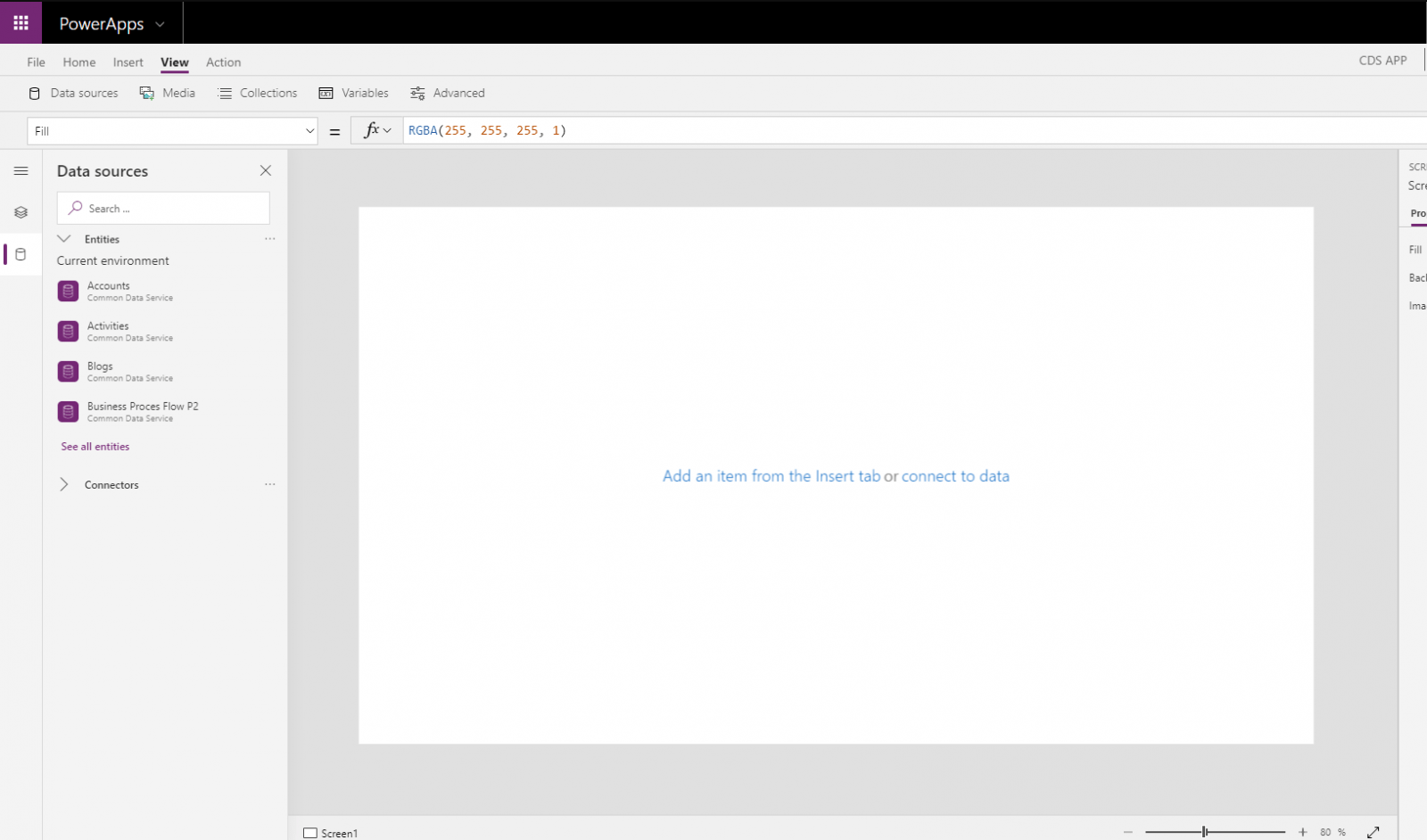Click in the RGBA formula bar

pos(914,131)
